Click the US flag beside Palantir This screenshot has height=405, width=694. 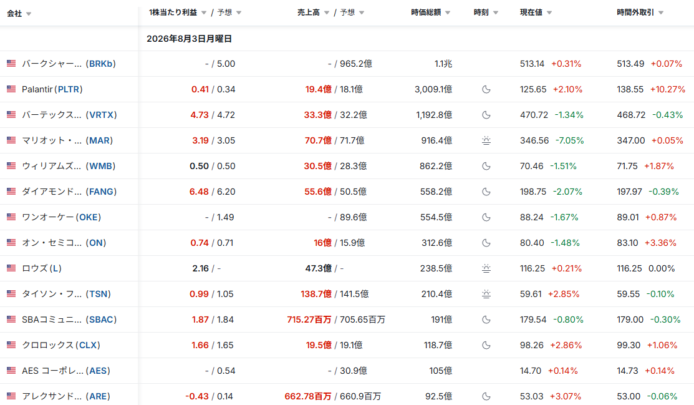click(x=11, y=89)
